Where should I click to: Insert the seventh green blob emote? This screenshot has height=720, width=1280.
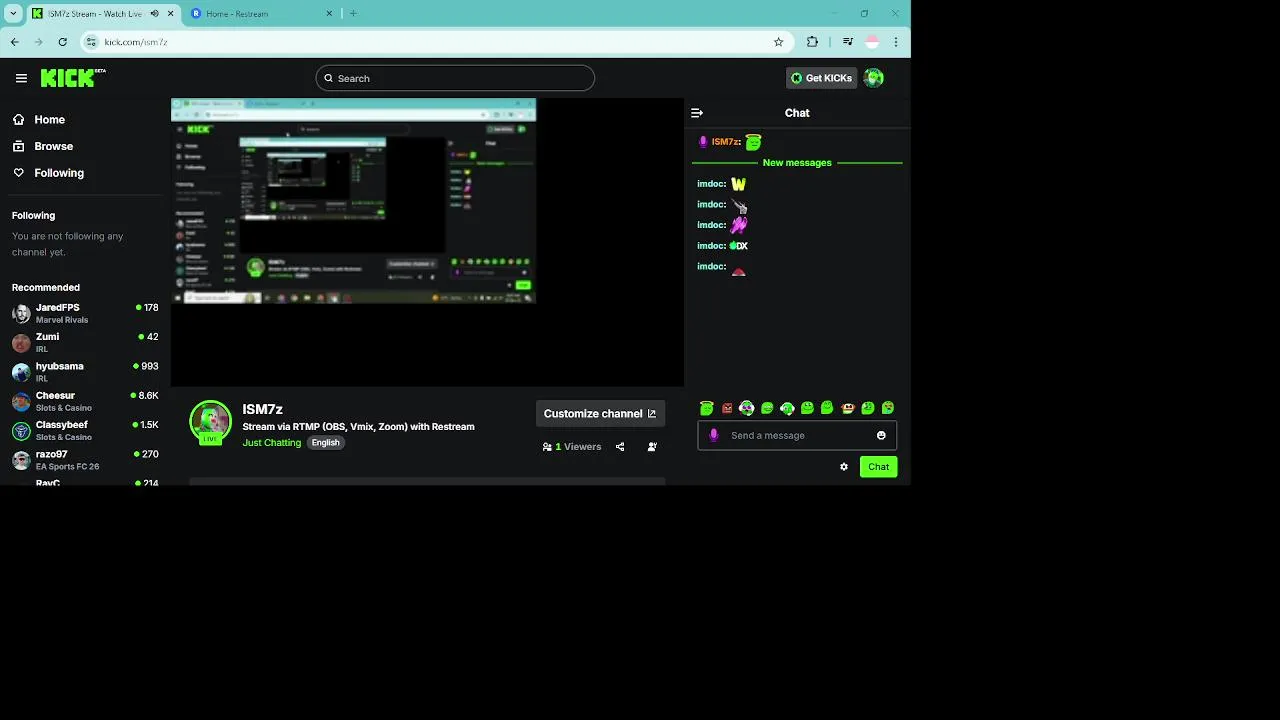tap(827, 408)
